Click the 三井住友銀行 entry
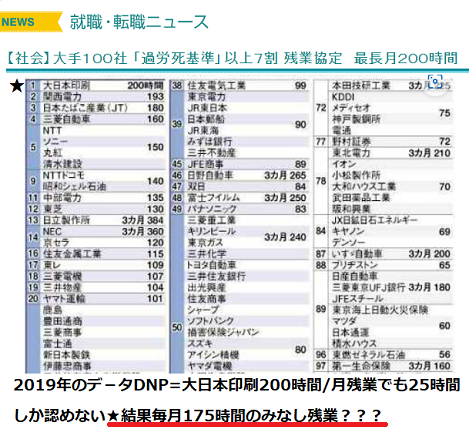The image size is (469, 441). point(216,276)
